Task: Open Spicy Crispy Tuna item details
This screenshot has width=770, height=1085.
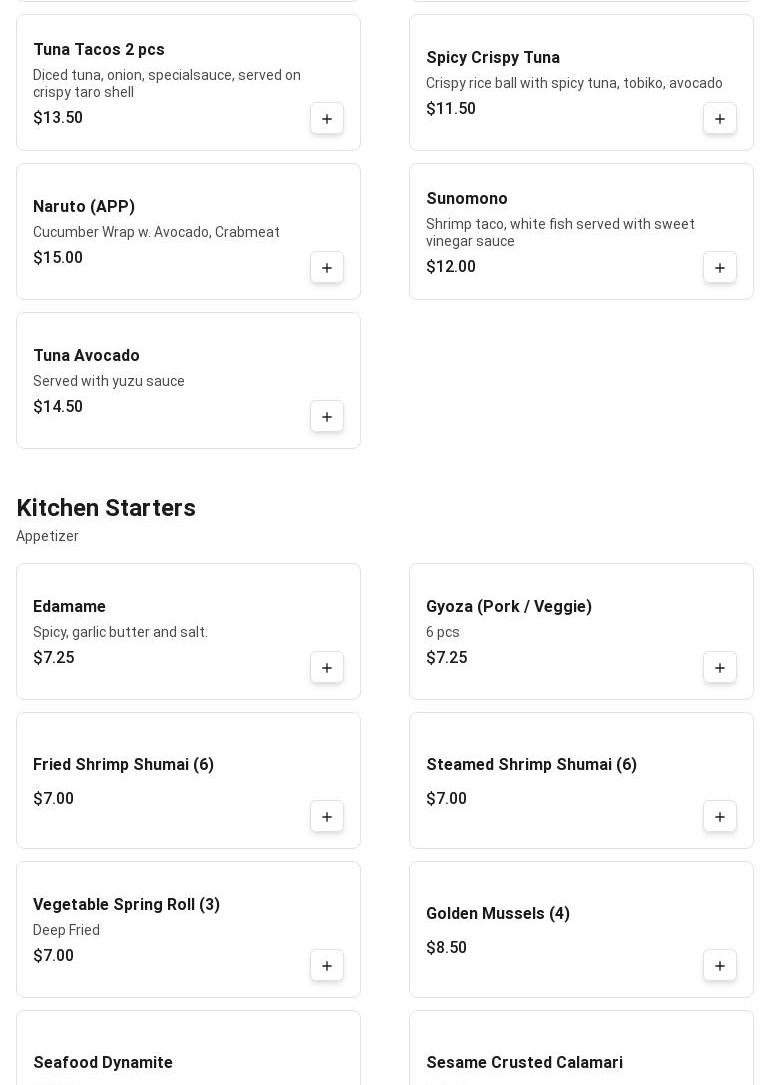Action: [493, 58]
